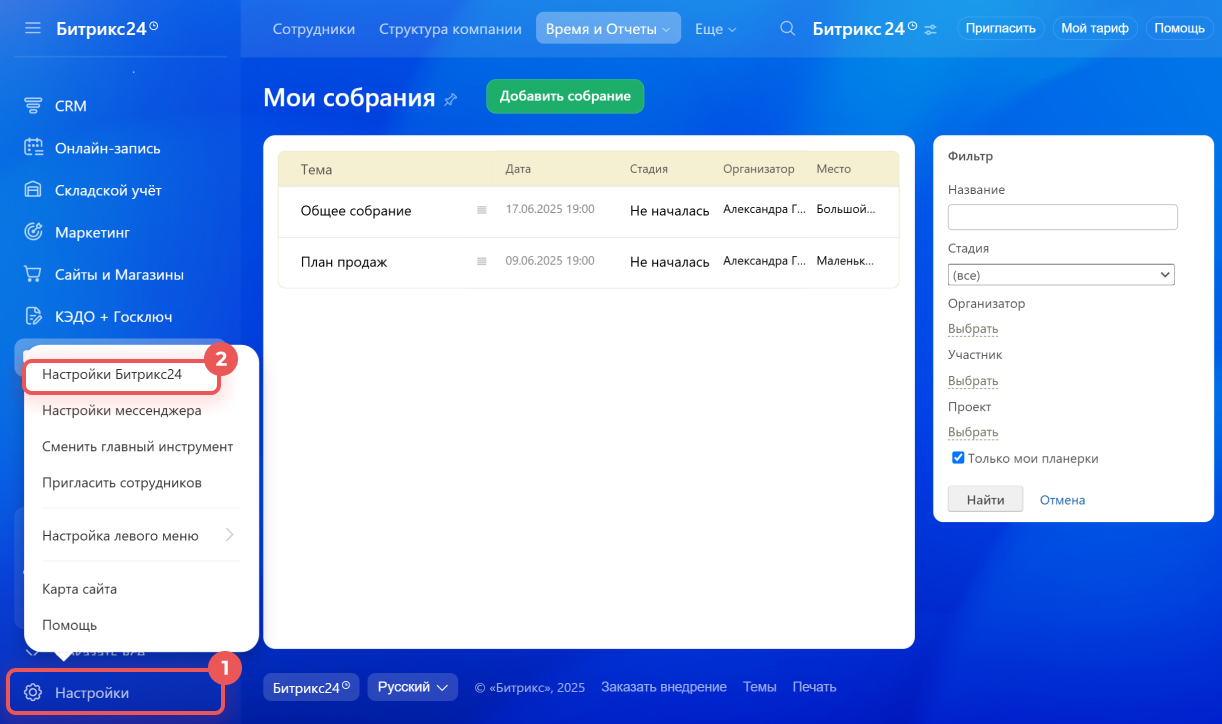Click the Битрикс24 logo in sidebar header

tap(107, 28)
